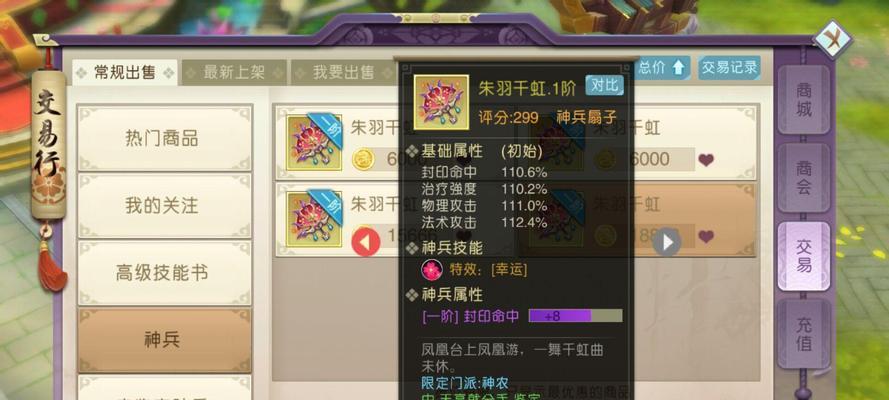Expand the 高级技能书 category
889x400 pixels.
point(164,273)
